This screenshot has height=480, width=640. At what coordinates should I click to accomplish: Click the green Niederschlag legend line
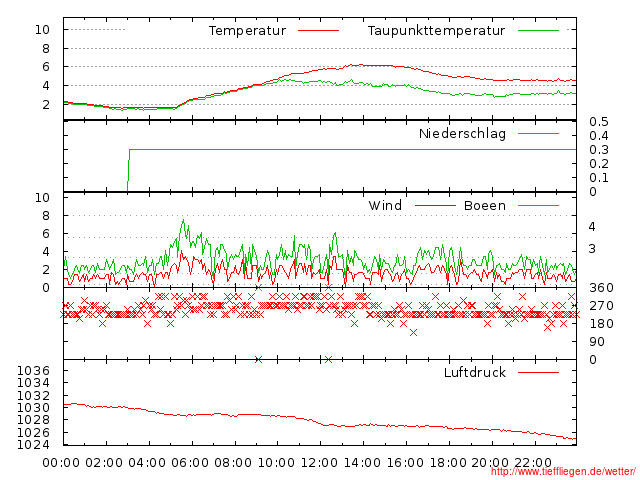[x=538, y=133]
